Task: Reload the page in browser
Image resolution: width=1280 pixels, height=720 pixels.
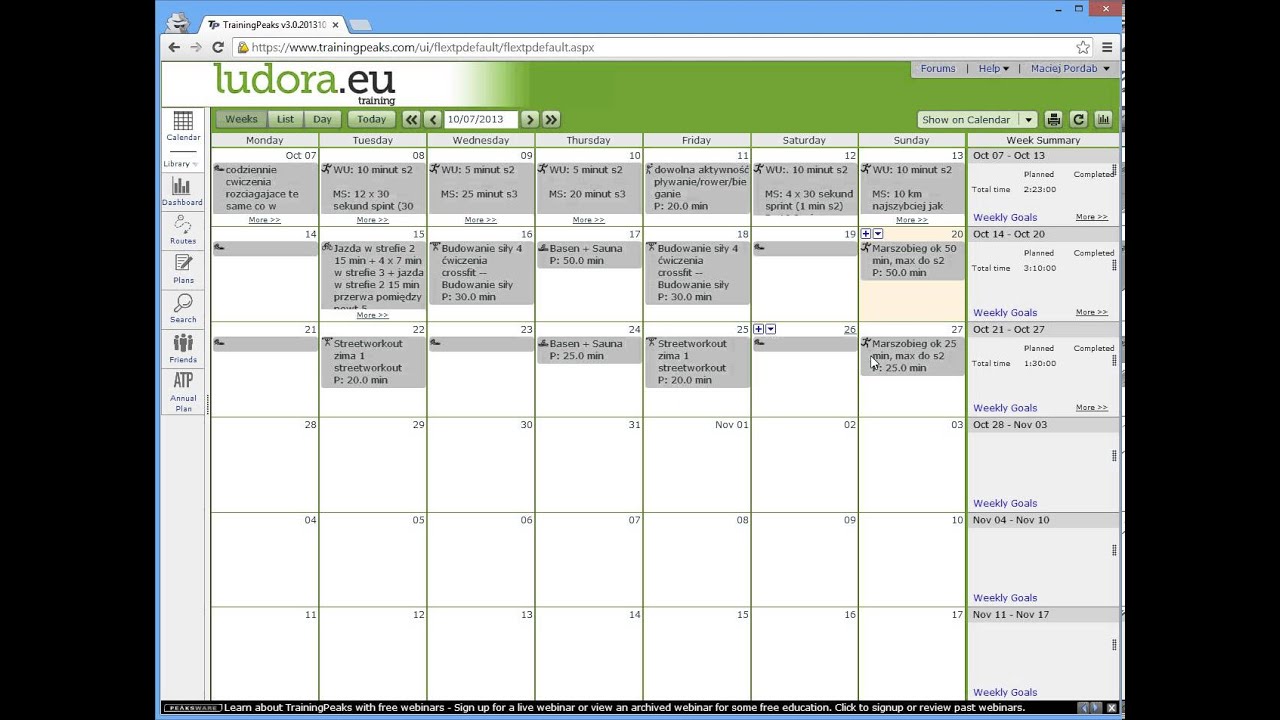Action: tap(218, 47)
